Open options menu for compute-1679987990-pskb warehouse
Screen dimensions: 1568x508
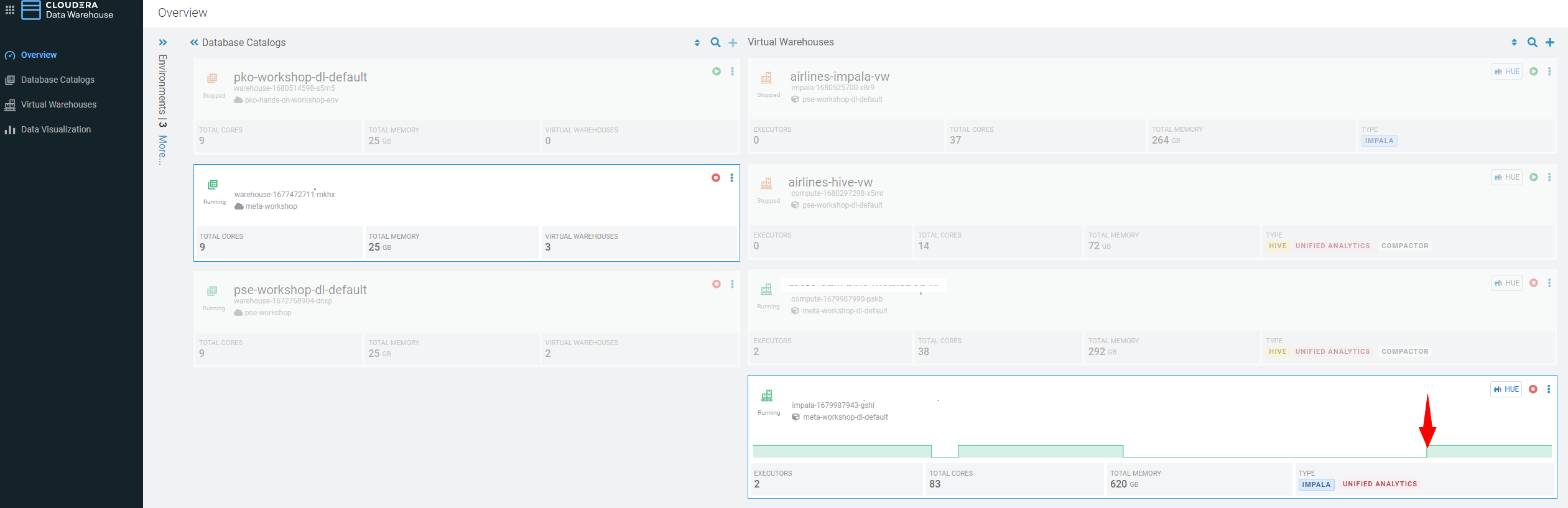pos(1549,283)
